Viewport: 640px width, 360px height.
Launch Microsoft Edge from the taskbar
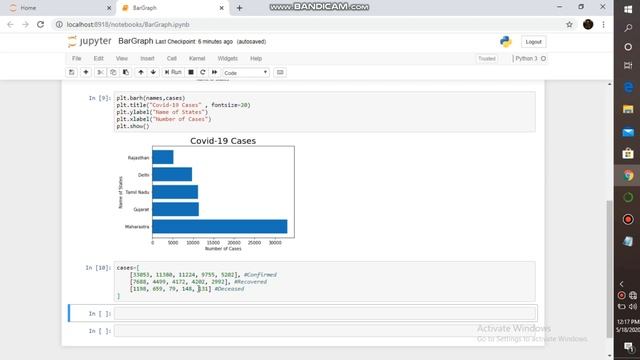[x=628, y=87]
